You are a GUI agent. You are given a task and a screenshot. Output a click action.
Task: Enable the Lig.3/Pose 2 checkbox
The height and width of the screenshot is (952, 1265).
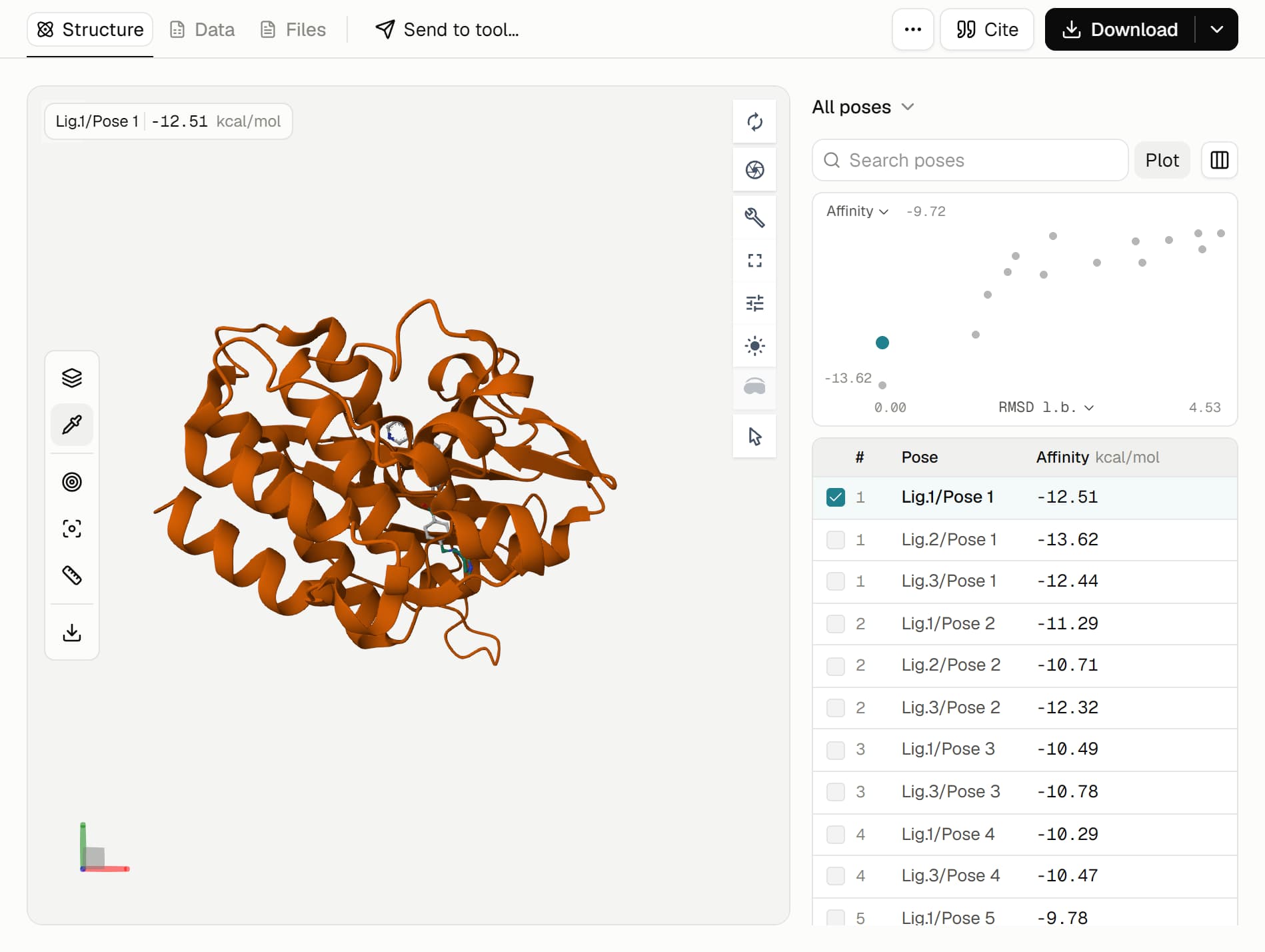click(835, 707)
